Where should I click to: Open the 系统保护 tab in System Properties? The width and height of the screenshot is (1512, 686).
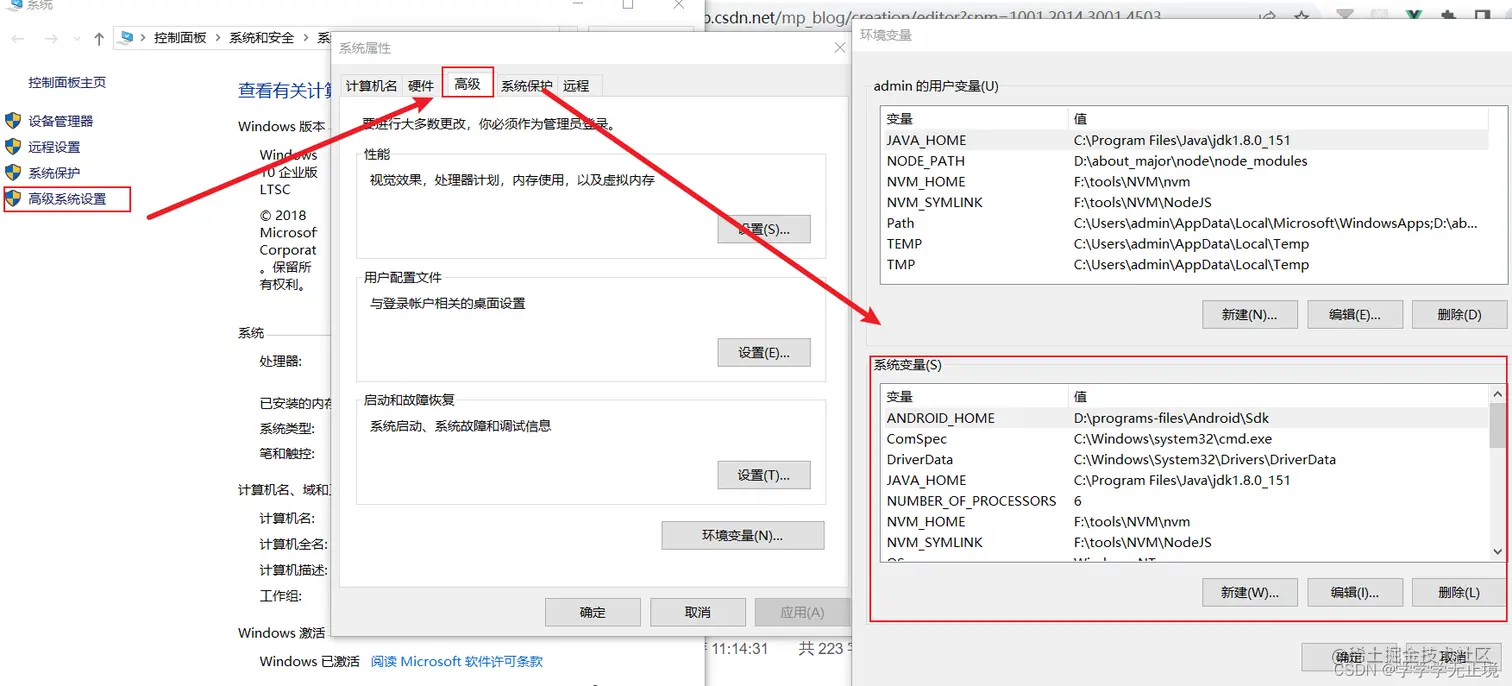pos(526,86)
